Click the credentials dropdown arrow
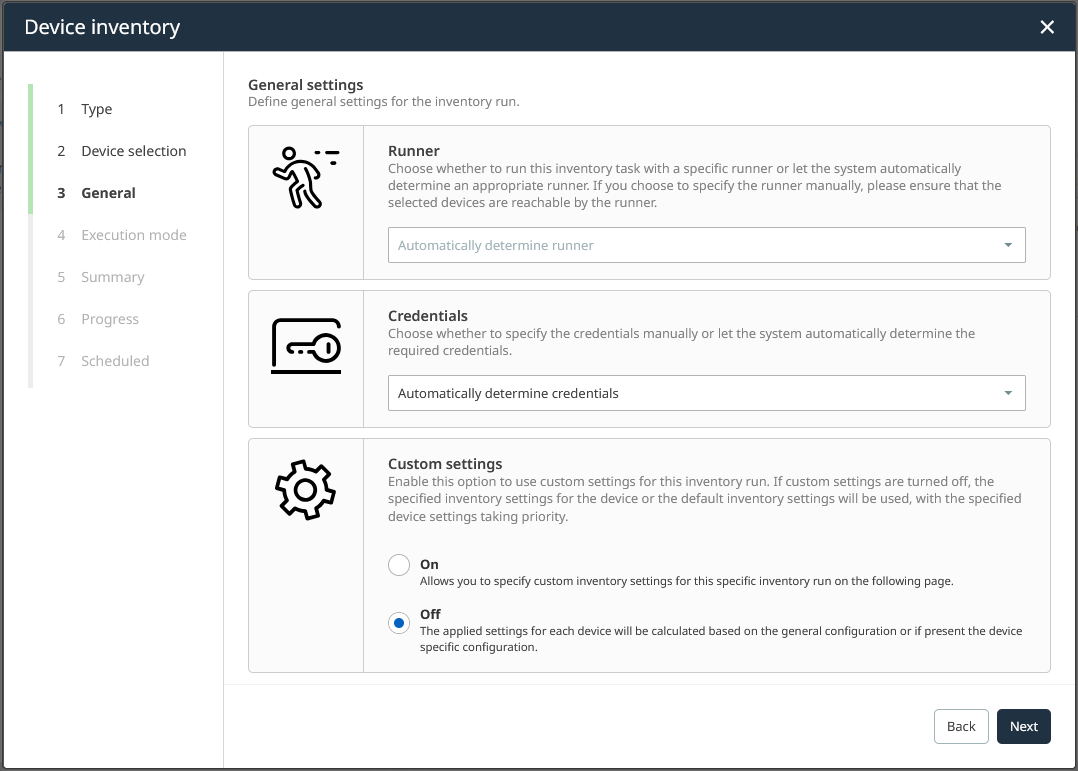 tap(1007, 393)
